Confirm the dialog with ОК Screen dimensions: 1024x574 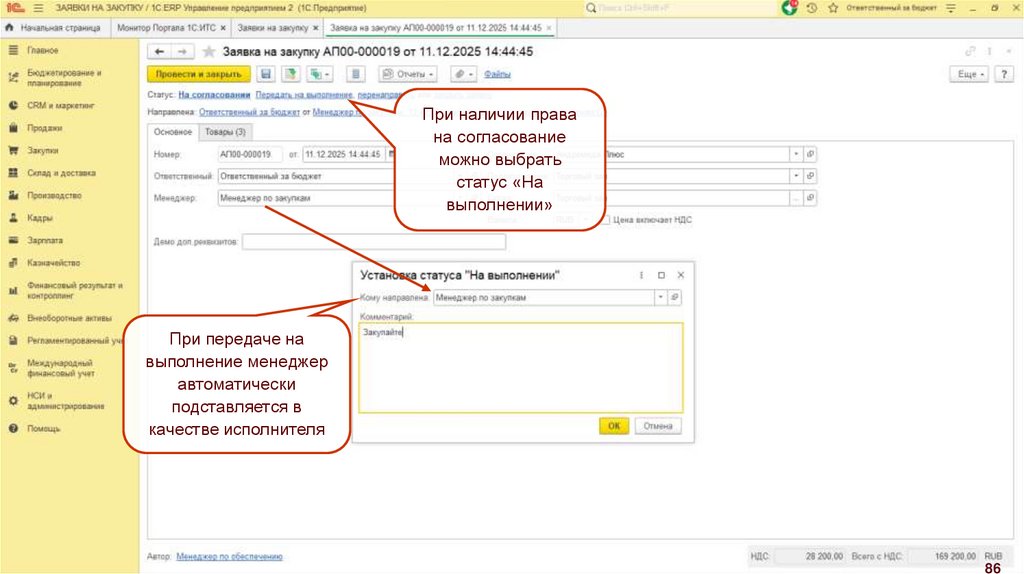[614, 426]
